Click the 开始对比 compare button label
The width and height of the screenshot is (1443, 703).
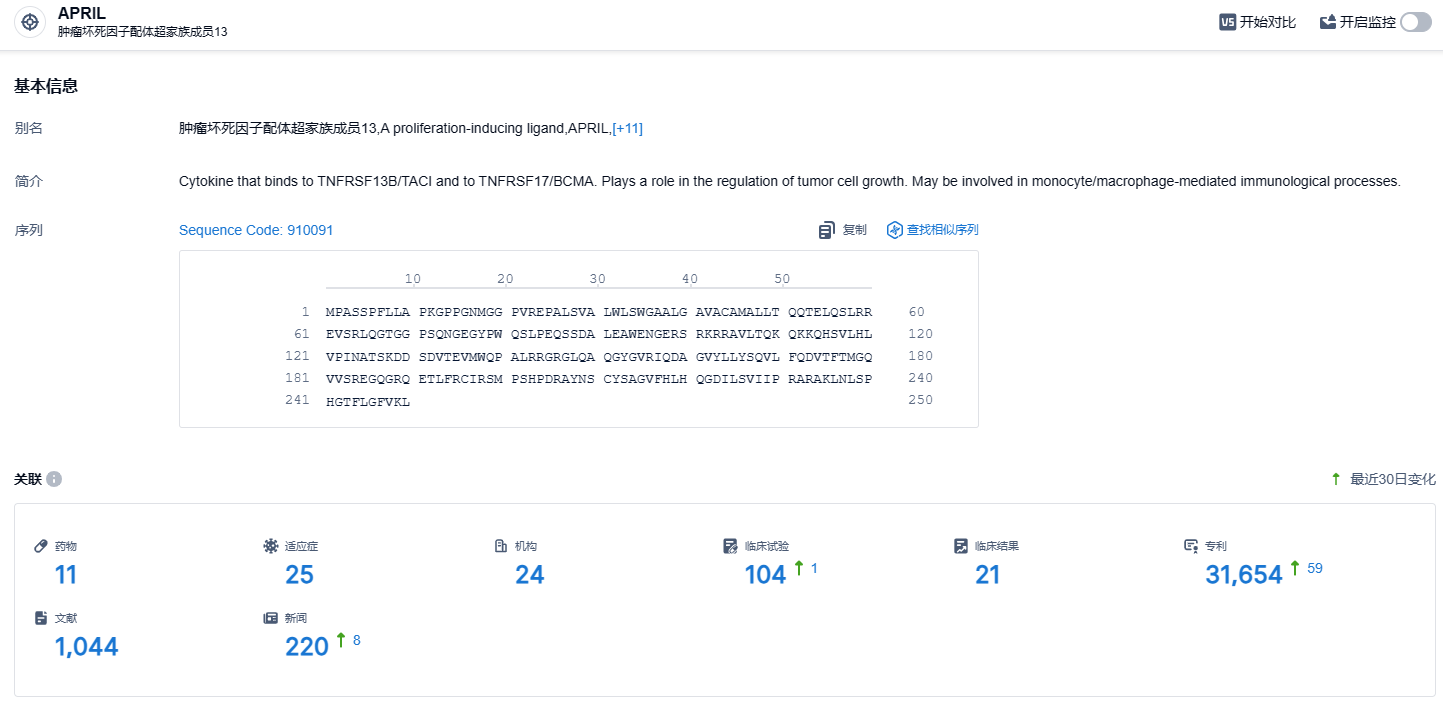tap(1267, 22)
